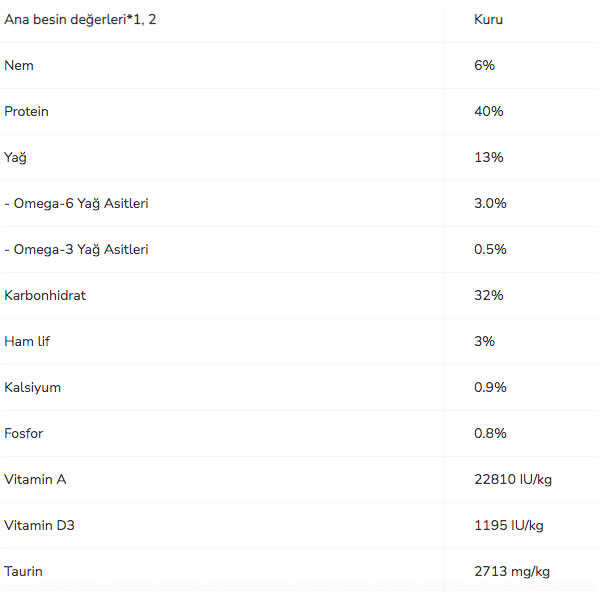Select the 0.8% phosphorus value
Viewport: 600px width, 600px height.
point(490,433)
